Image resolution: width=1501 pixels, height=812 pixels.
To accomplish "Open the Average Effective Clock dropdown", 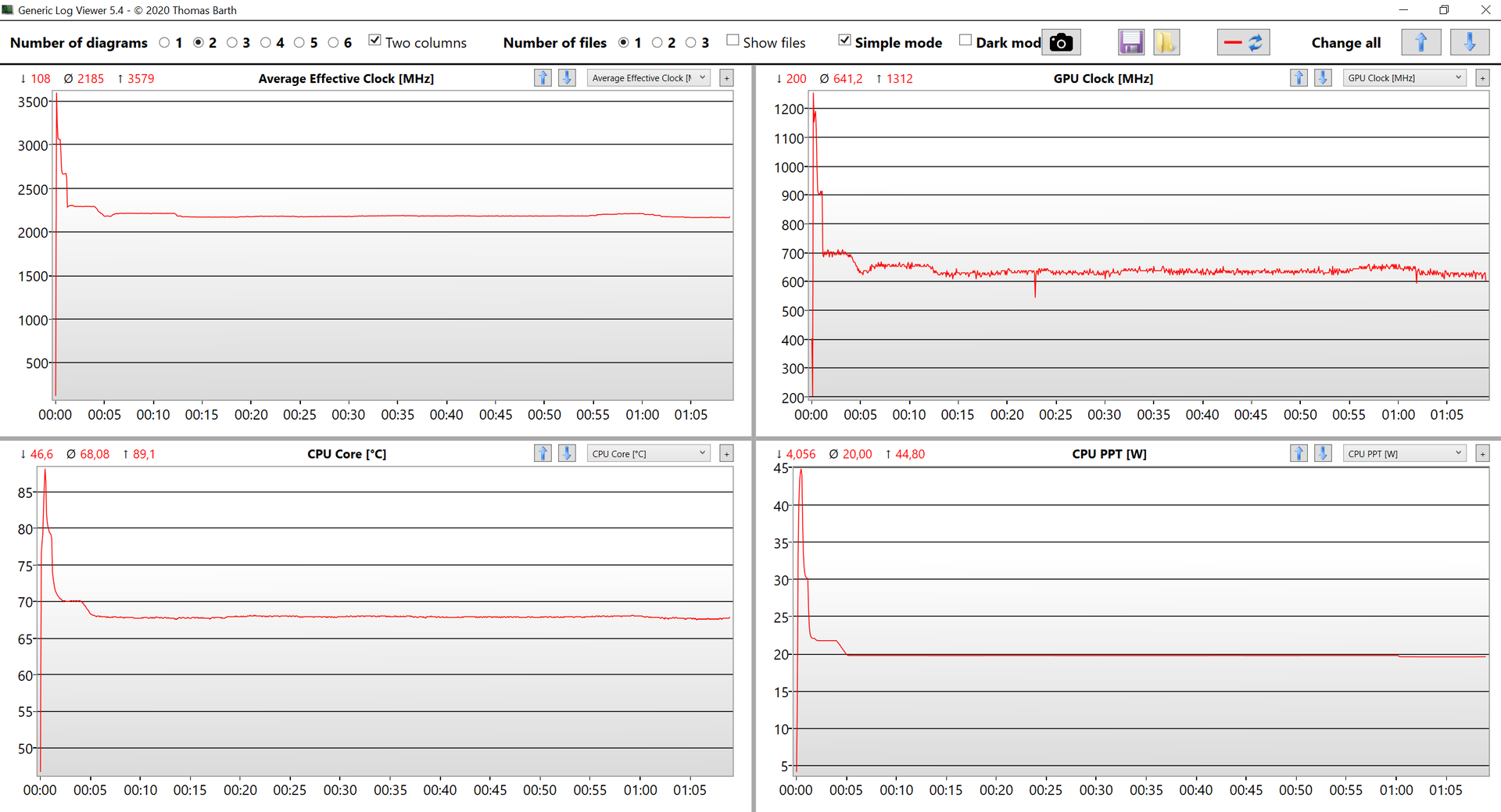I will click(648, 78).
